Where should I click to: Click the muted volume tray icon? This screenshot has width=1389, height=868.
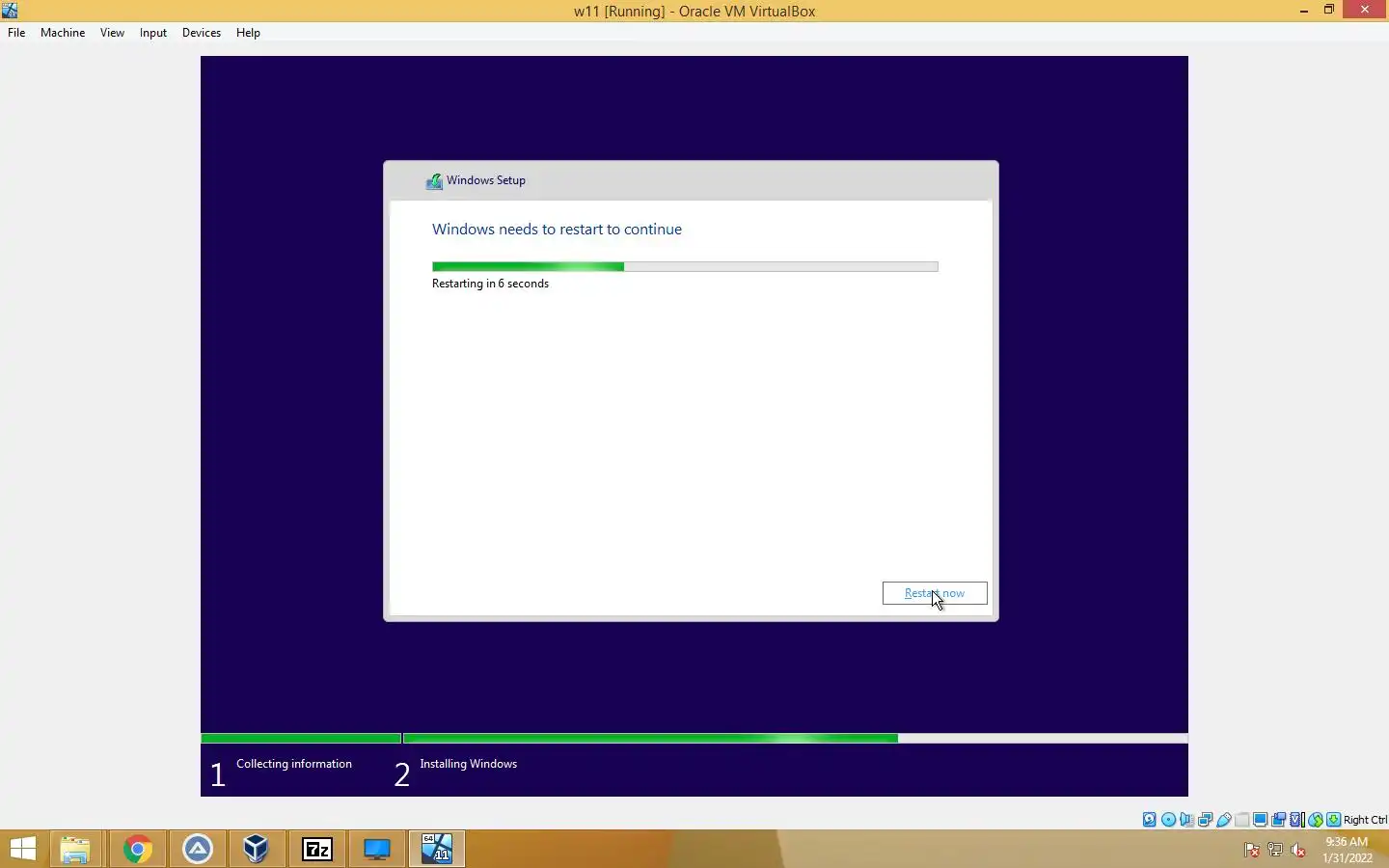(x=1298, y=850)
